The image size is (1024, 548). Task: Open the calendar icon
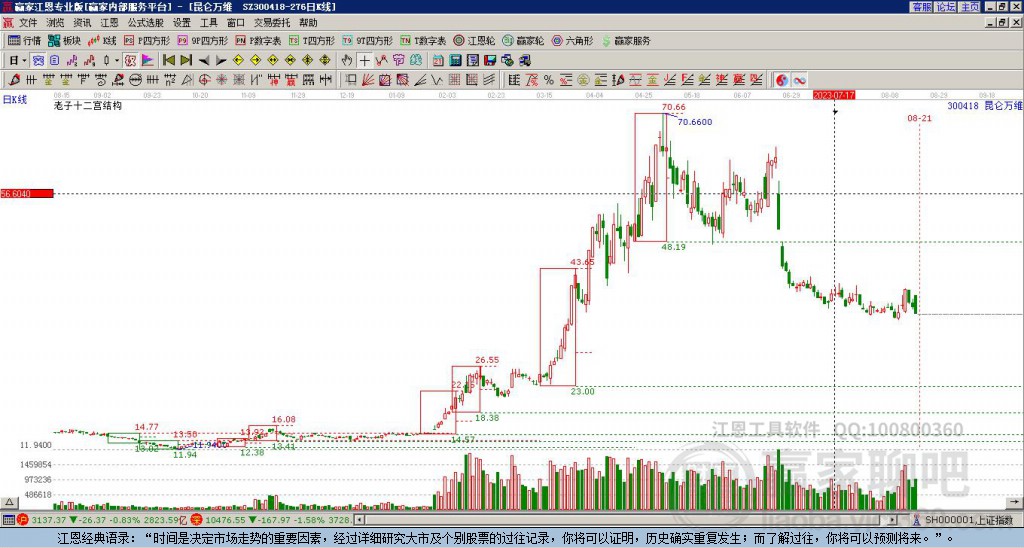(x=438, y=60)
